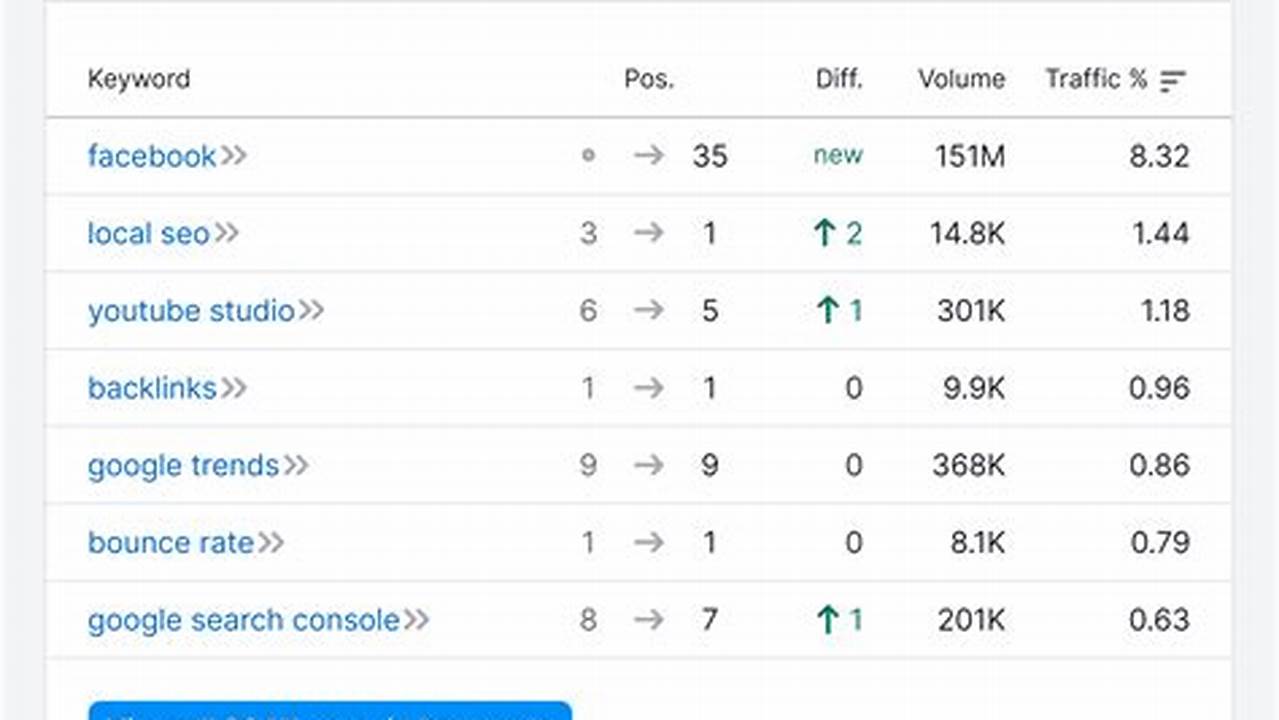Open the youtube studio keyword link
The width and height of the screenshot is (1279, 720).
tap(191, 311)
